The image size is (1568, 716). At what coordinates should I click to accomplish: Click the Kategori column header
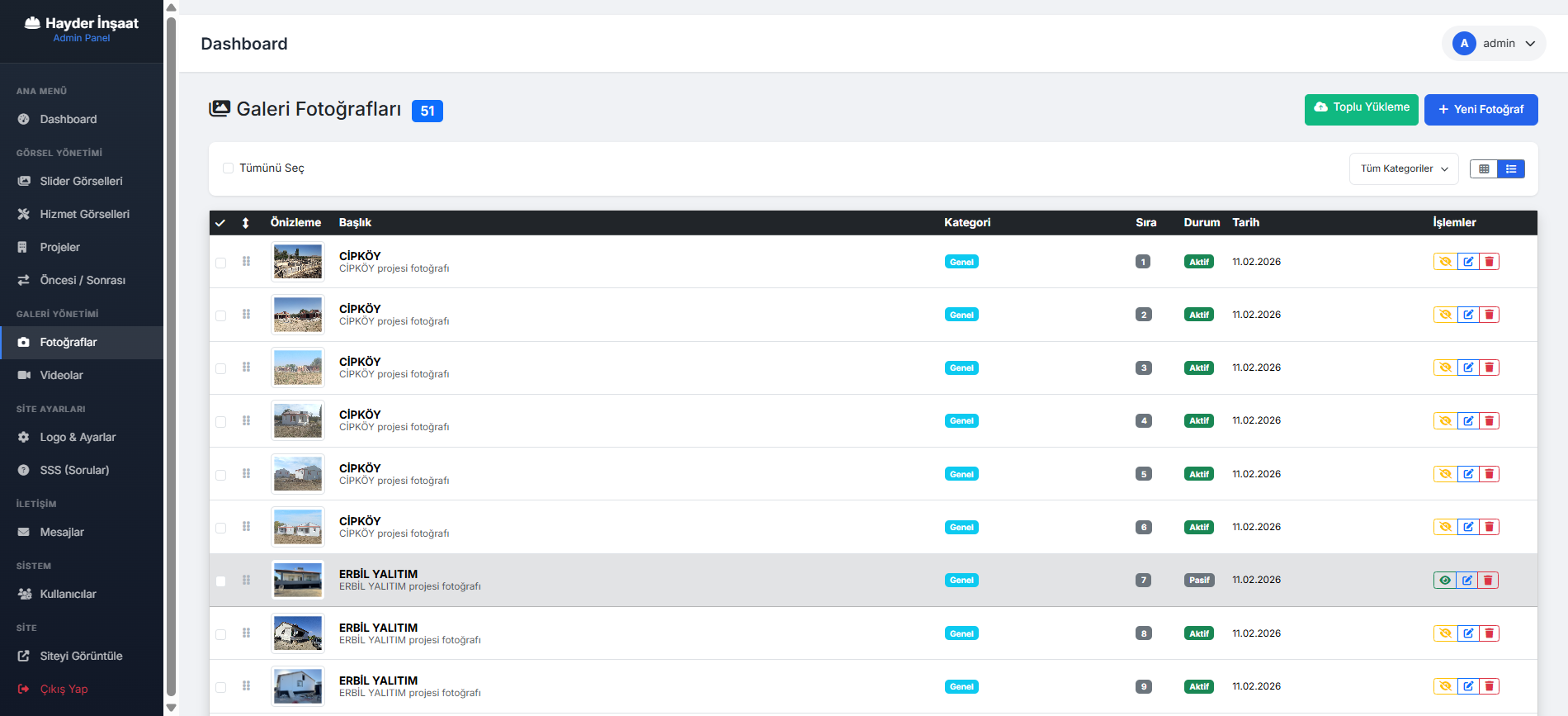click(x=967, y=223)
